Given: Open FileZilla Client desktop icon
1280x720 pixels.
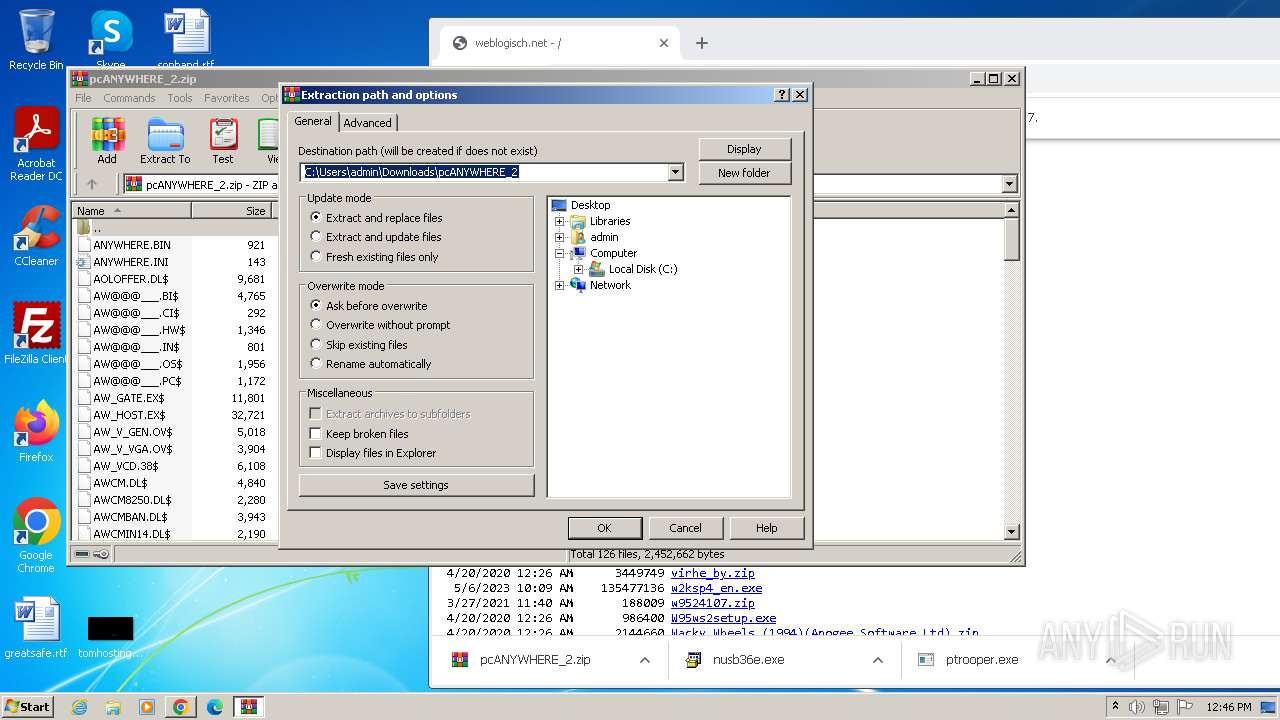Looking at the screenshot, I should pos(36,334).
